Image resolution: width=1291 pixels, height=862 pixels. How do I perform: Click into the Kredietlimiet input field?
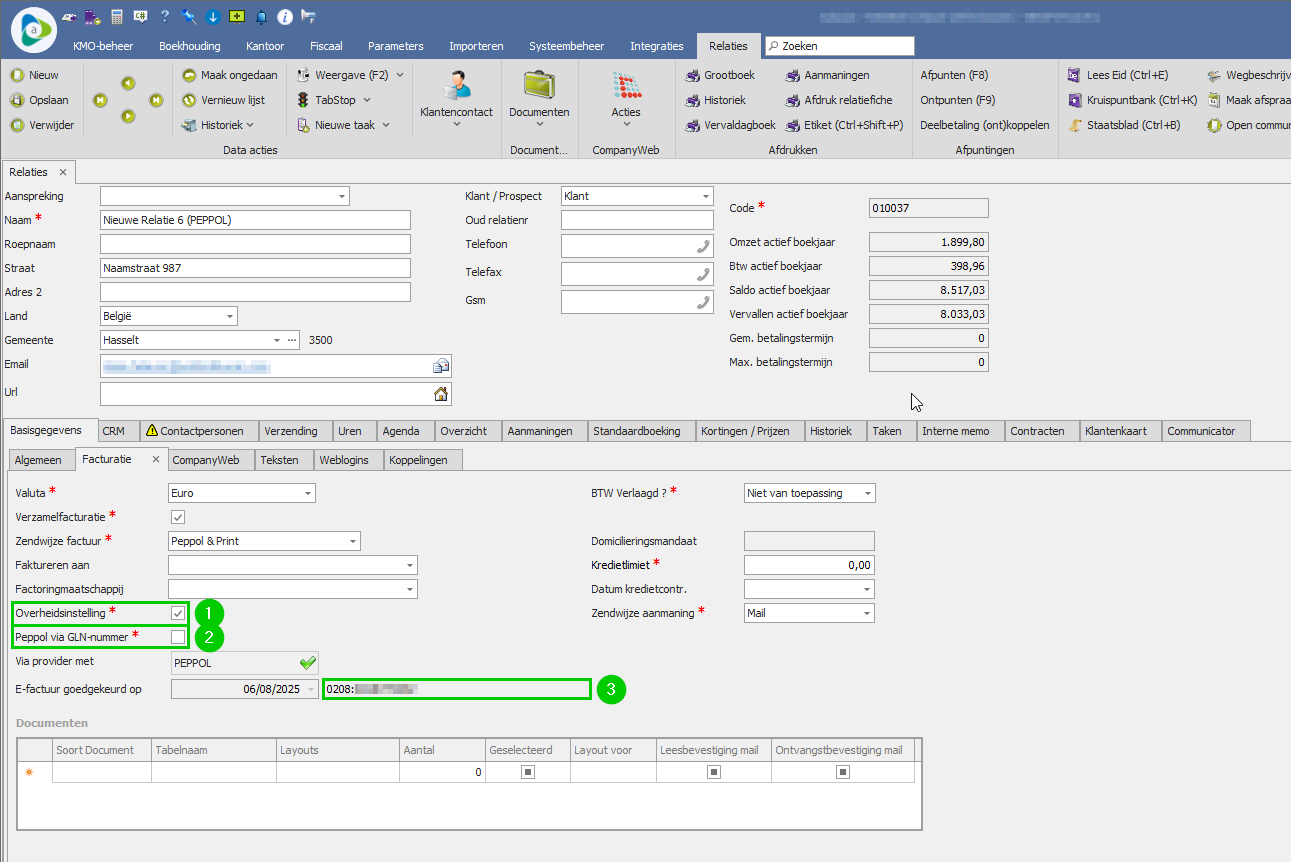809,565
